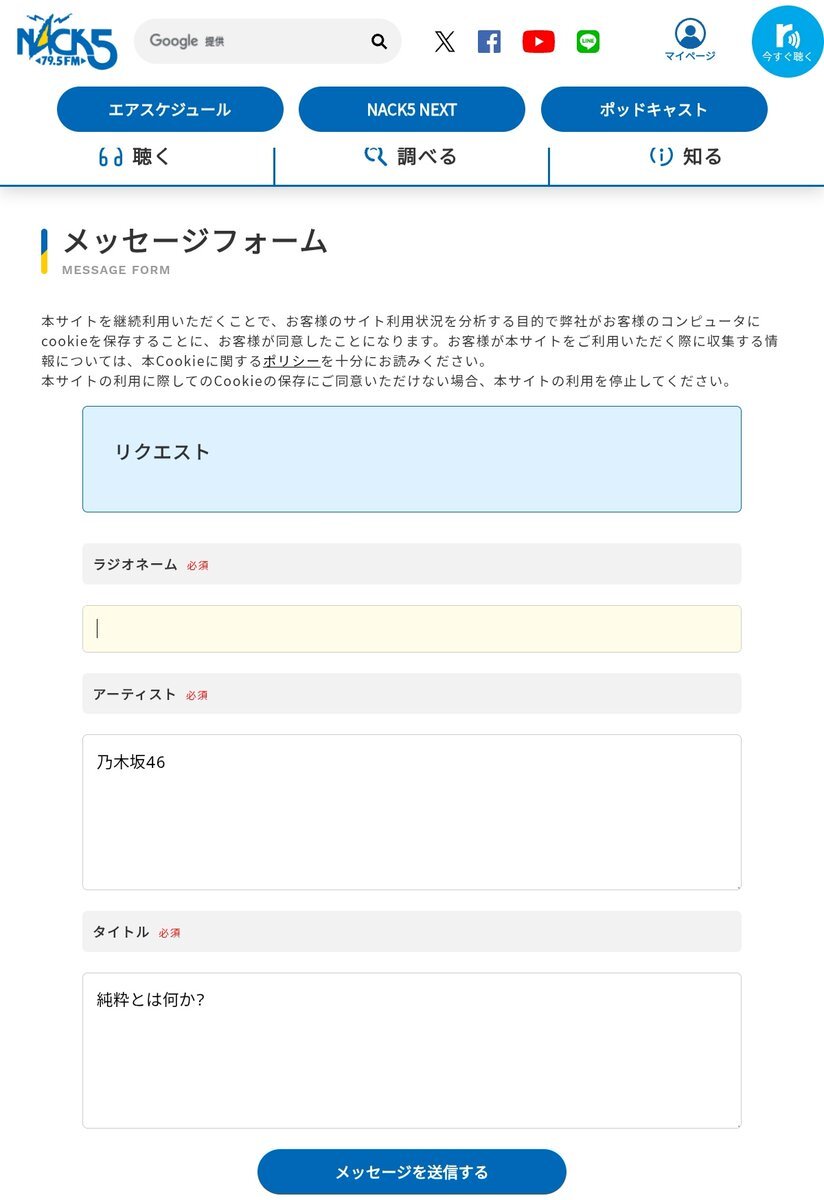Select the 知る menu tab
824x1200 pixels.
tap(686, 157)
